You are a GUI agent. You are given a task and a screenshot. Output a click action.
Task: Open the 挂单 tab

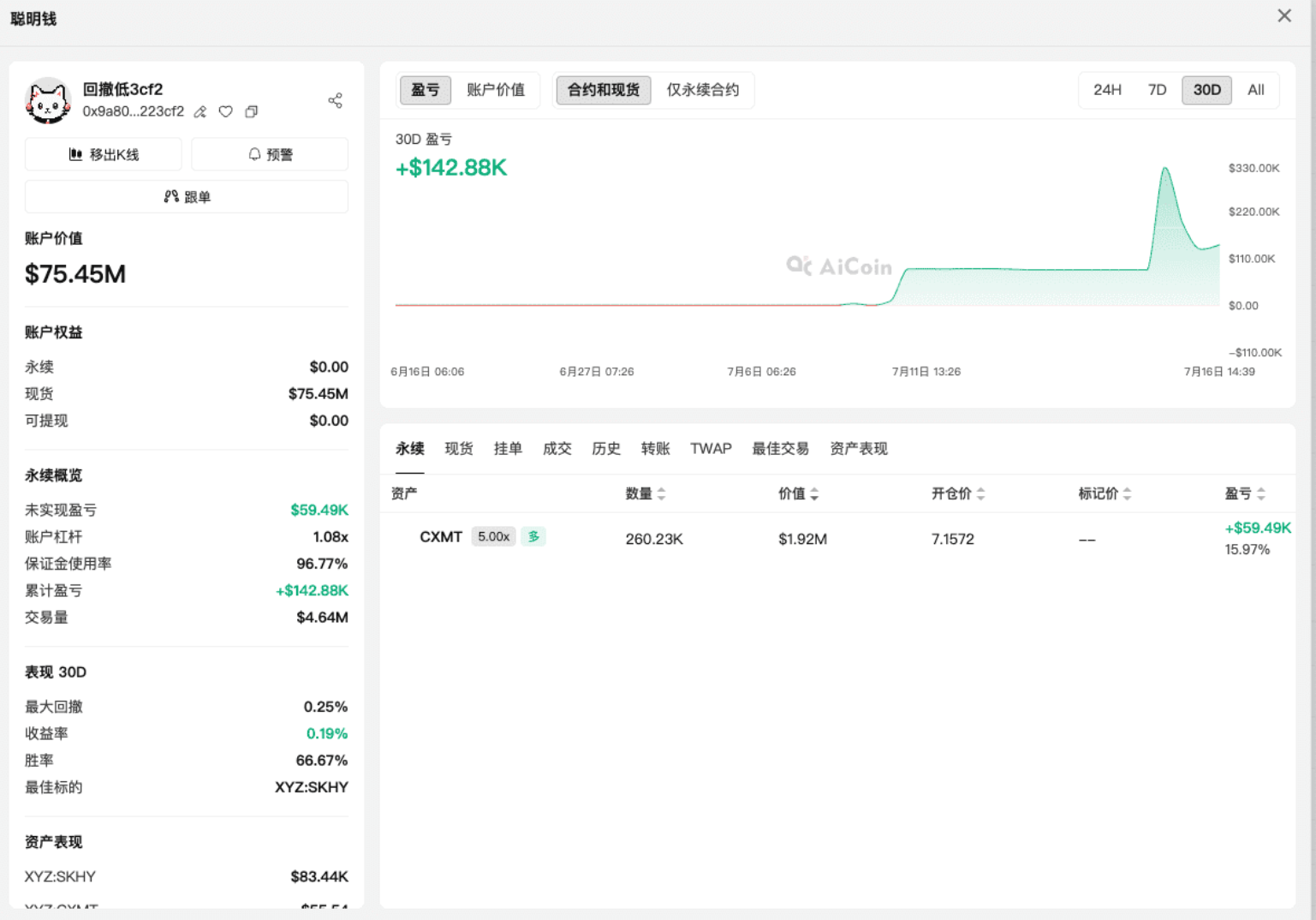508,449
